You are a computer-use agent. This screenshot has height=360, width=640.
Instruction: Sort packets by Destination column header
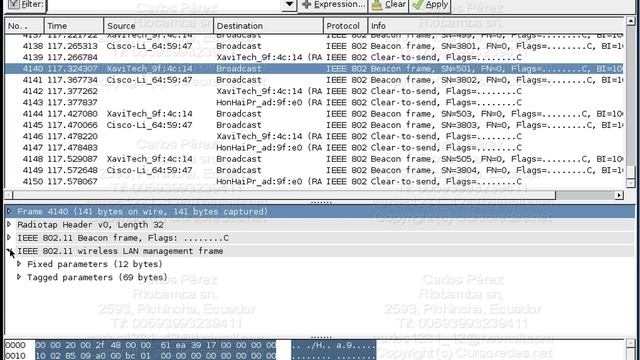(x=268, y=26)
